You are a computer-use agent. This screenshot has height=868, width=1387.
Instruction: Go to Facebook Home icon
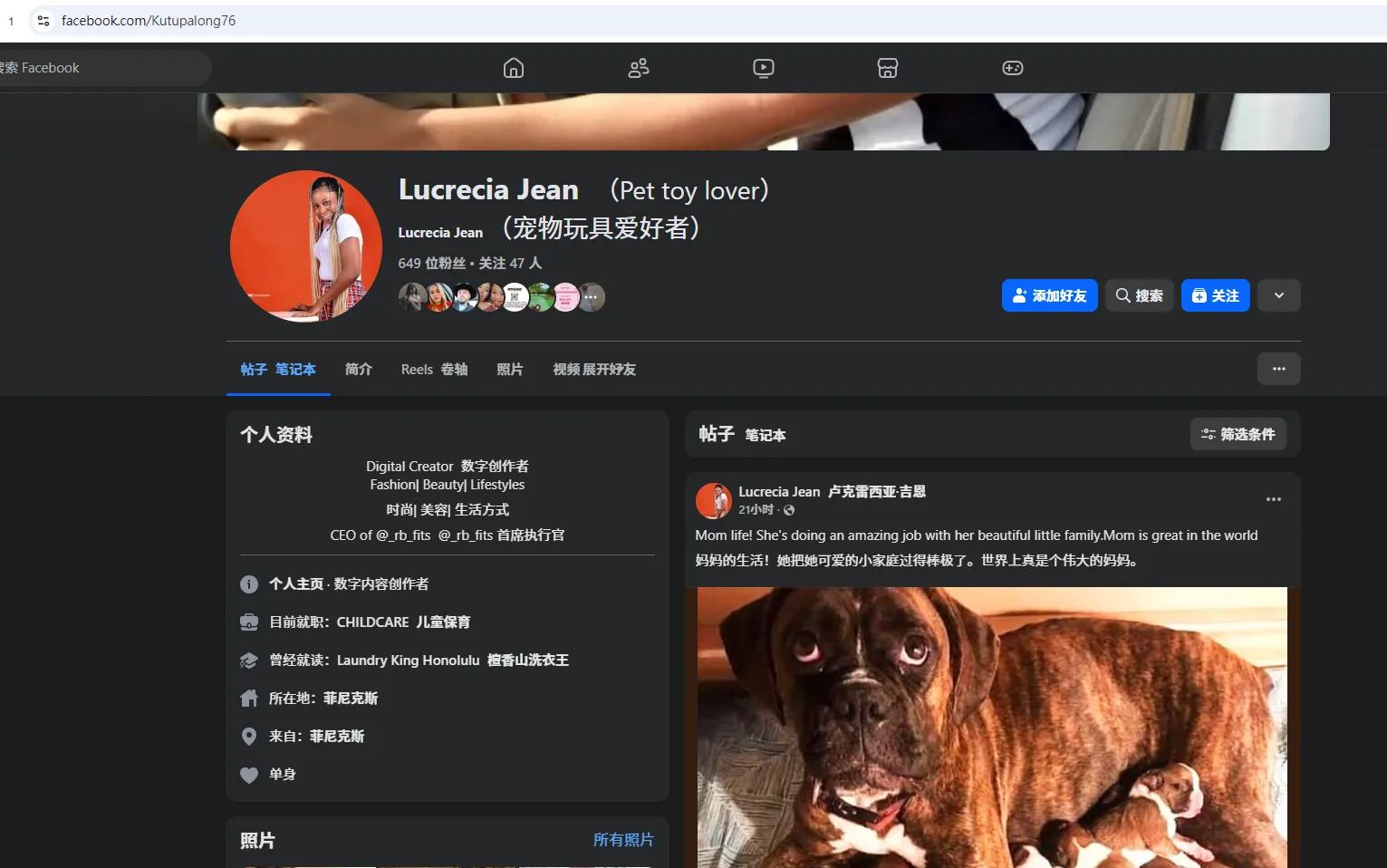(x=514, y=68)
